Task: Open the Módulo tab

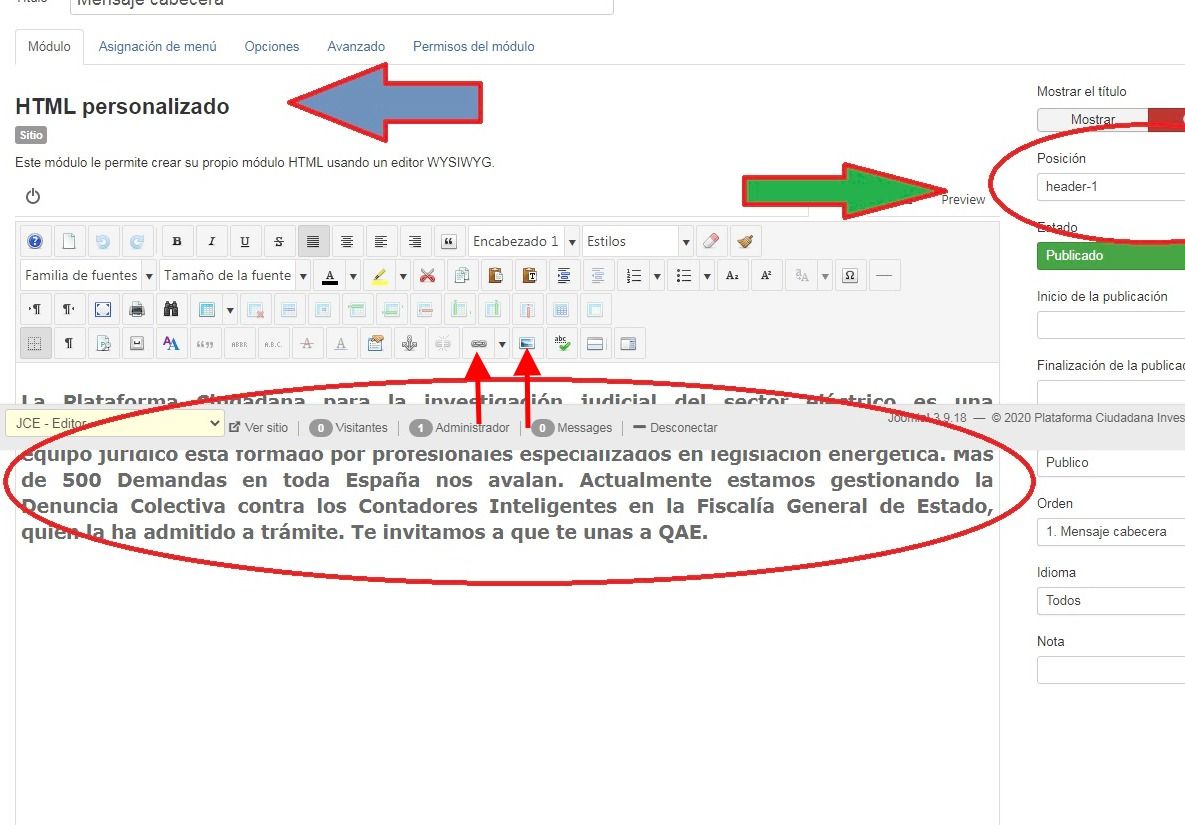Action: [49, 47]
